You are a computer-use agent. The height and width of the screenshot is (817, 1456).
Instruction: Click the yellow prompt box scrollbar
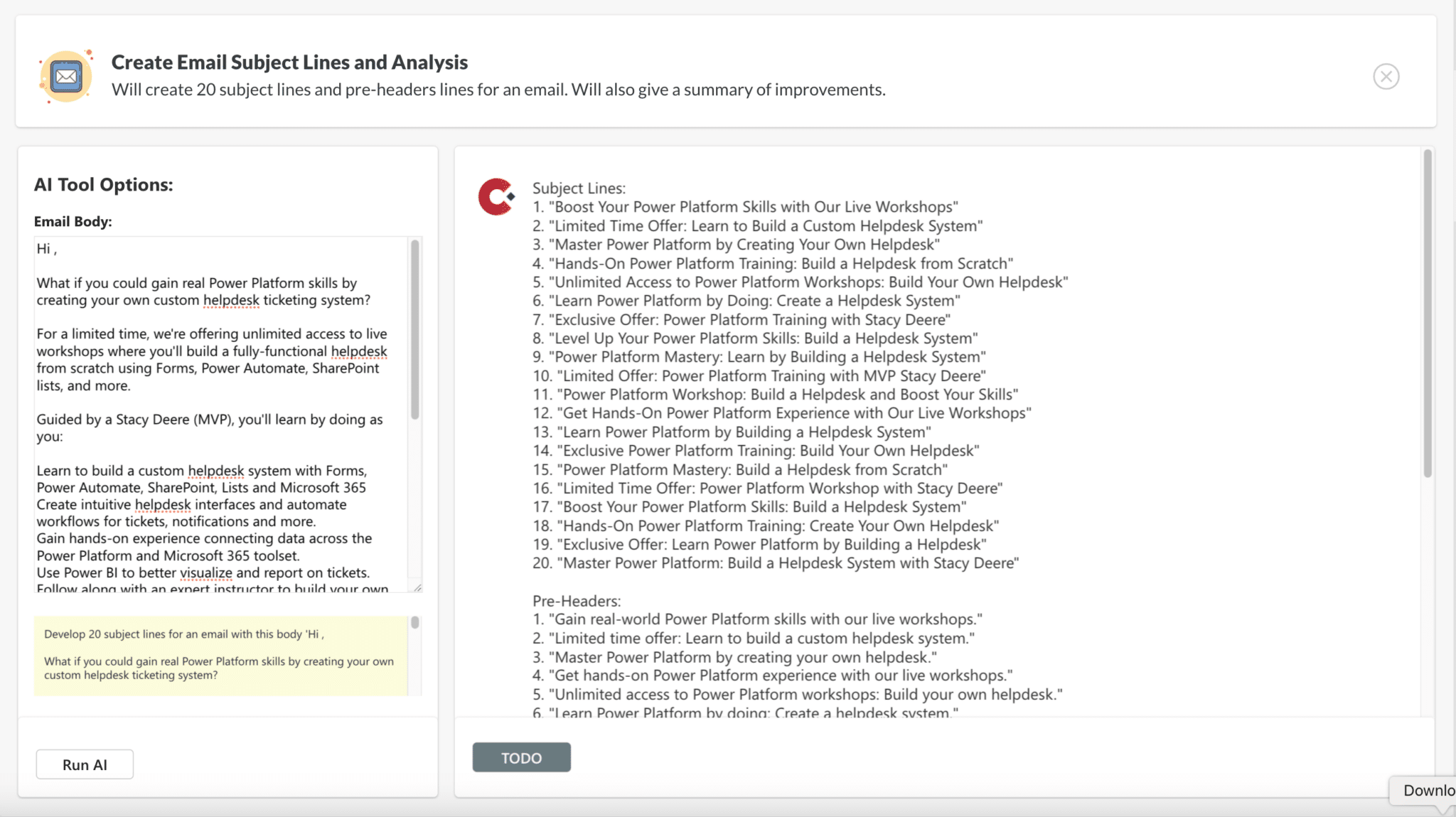(415, 624)
